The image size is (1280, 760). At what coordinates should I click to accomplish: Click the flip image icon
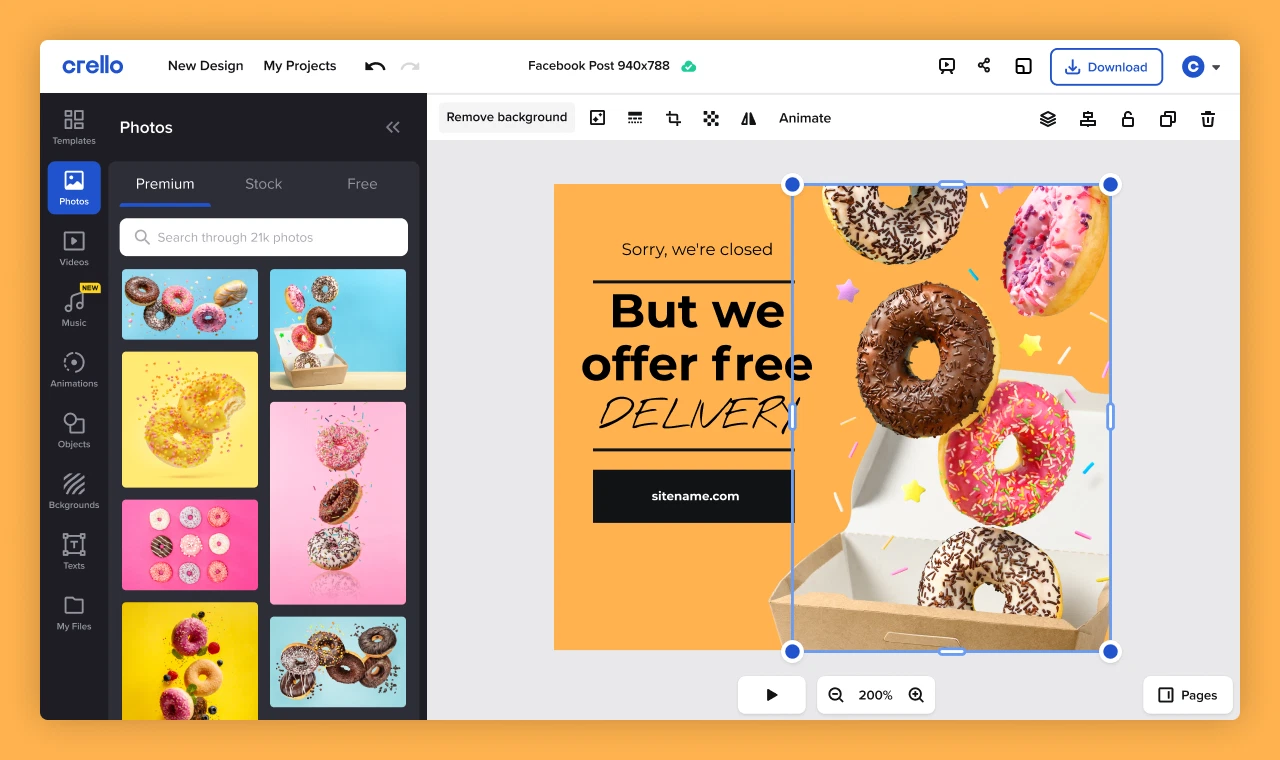[x=748, y=118]
